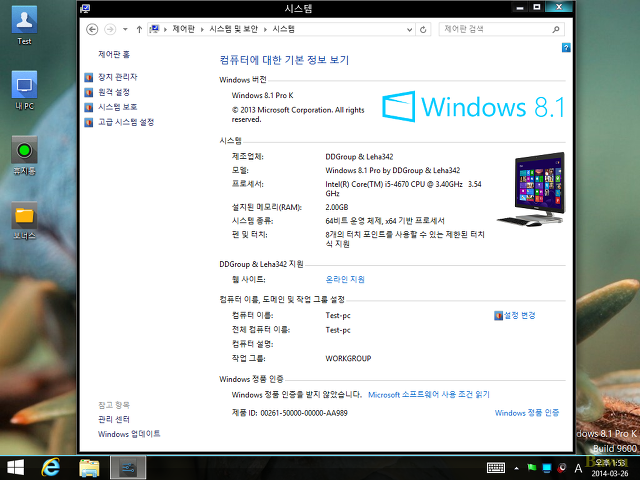Click the all-in-one PC picture
640x480 pixels.
coord(531,189)
